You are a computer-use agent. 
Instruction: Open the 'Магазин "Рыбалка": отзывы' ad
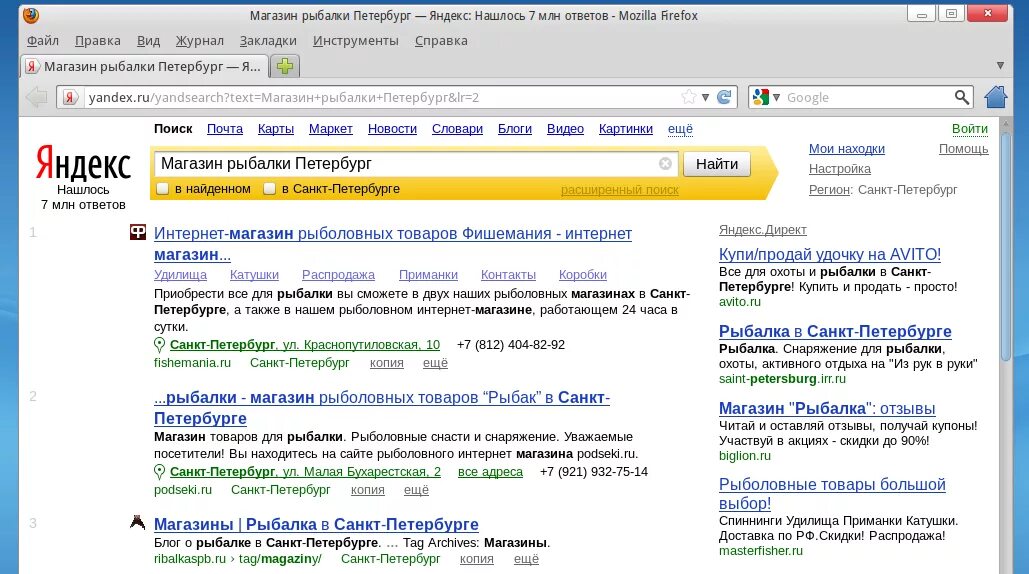827,408
